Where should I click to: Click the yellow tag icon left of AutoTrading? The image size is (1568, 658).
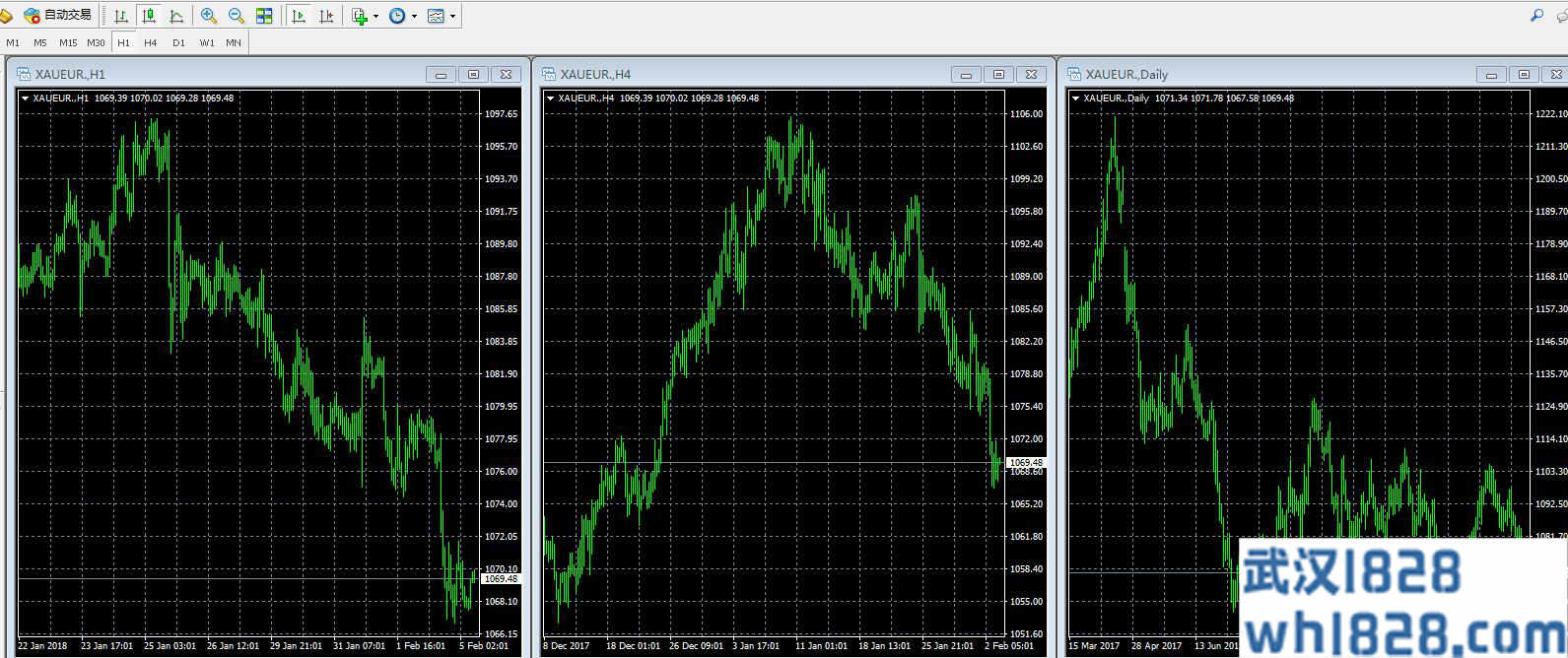(7, 16)
